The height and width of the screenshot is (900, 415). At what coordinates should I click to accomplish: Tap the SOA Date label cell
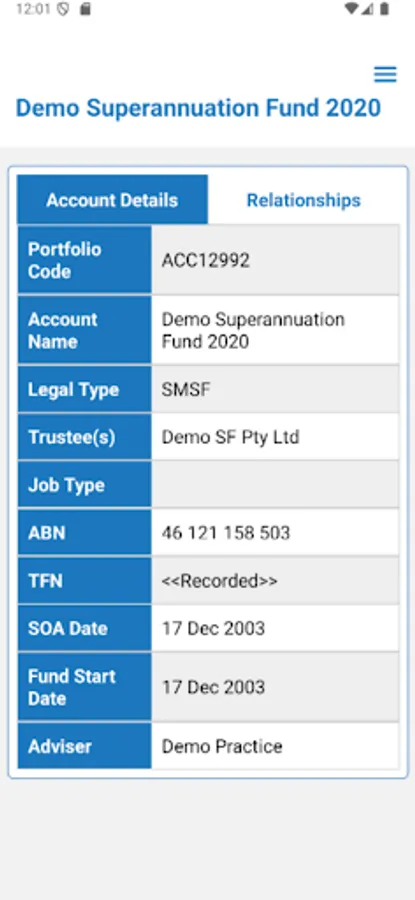[x=84, y=628]
